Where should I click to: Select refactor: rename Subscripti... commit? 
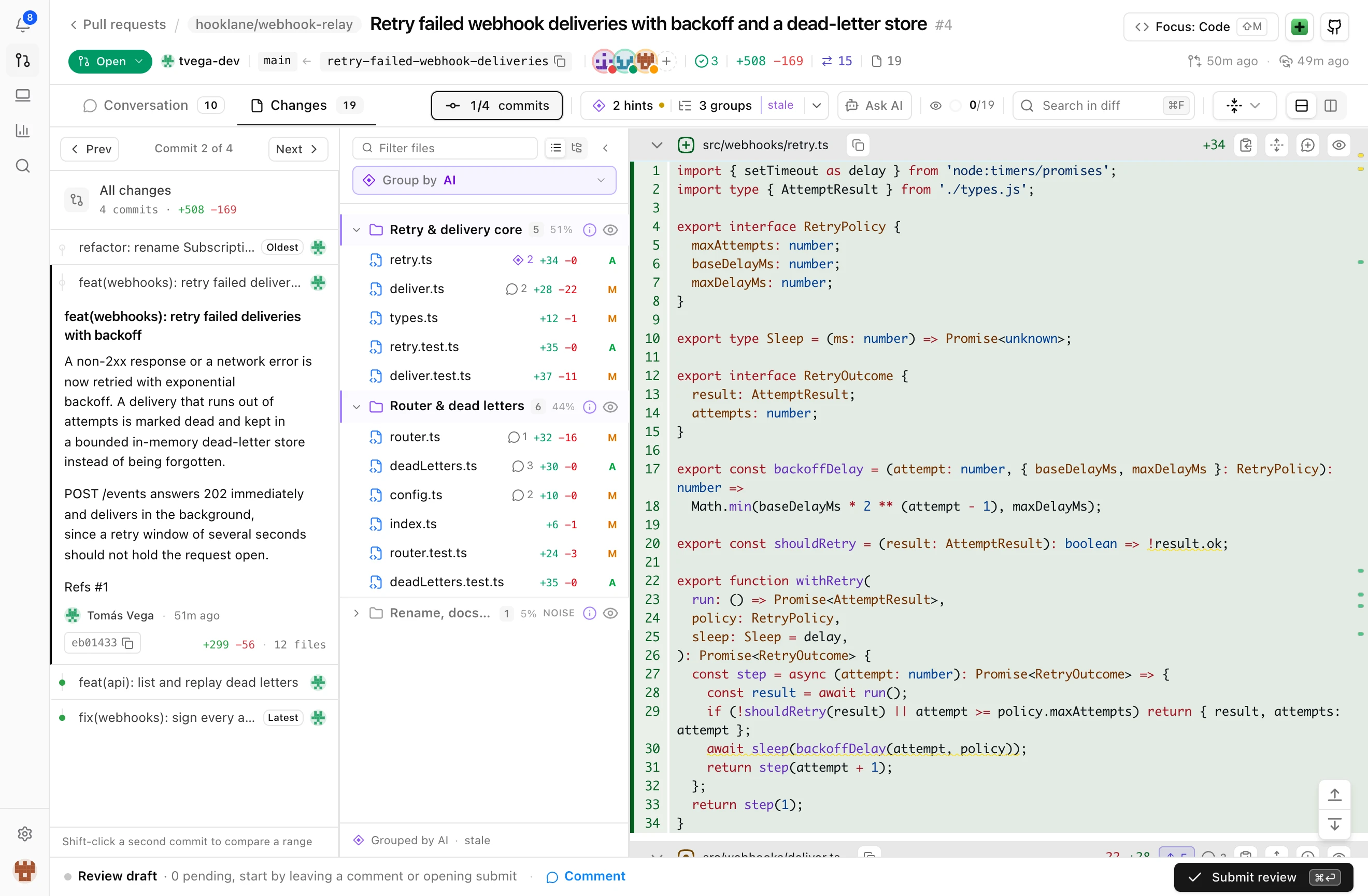point(194,247)
